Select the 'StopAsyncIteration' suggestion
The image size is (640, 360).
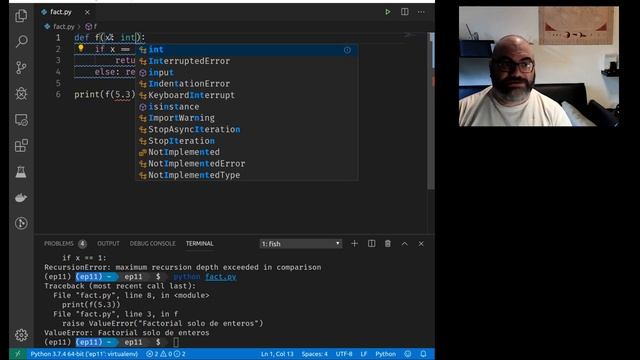coord(247,129)
